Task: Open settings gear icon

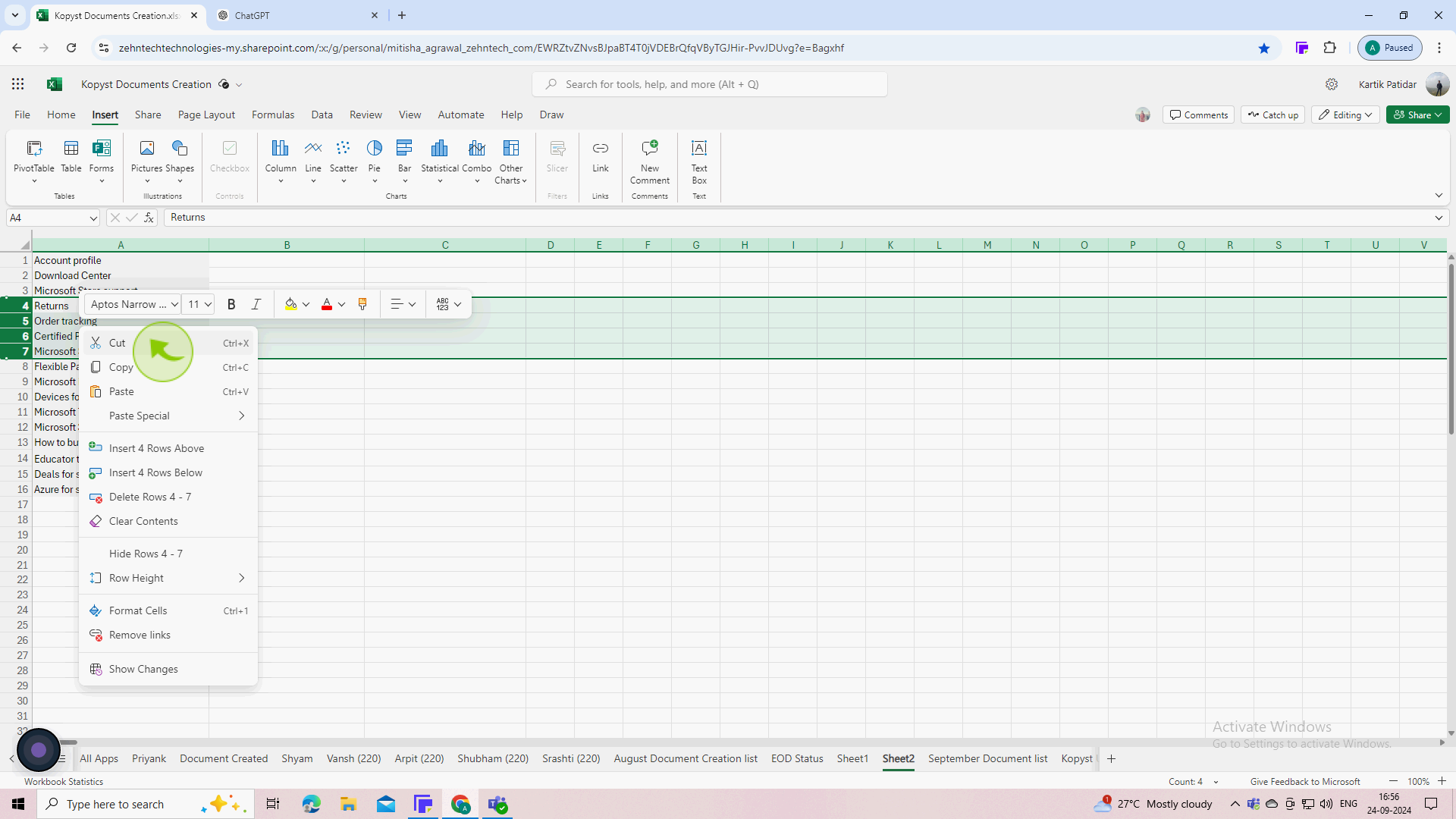Action: click(1332, 84)
